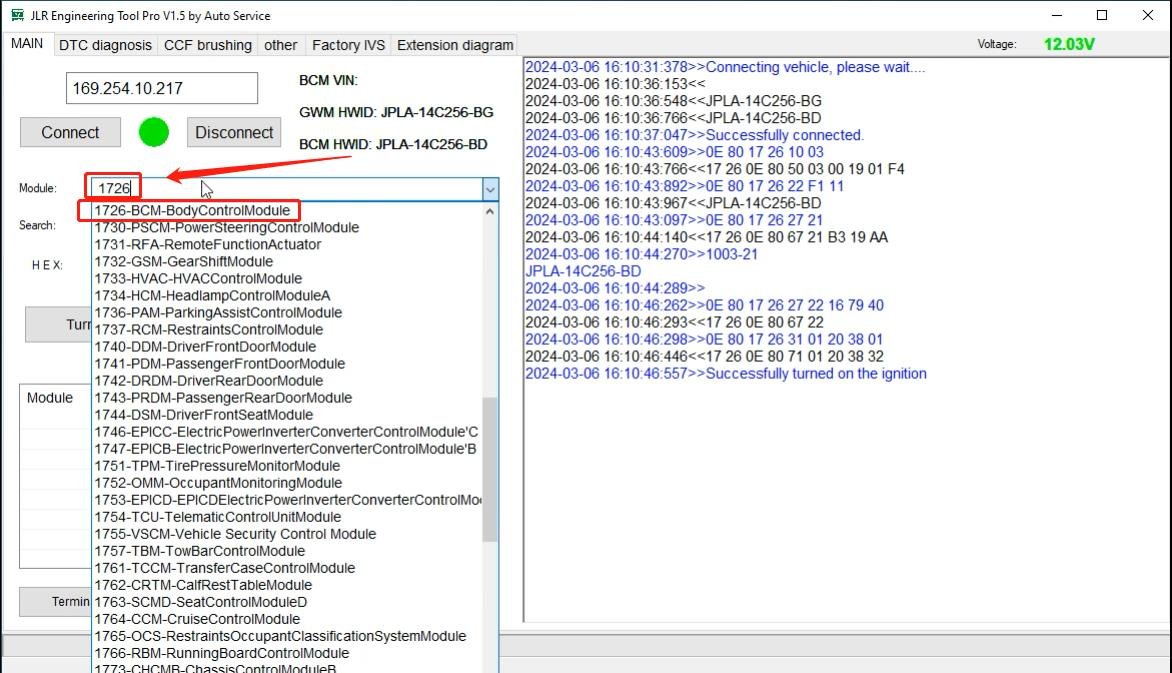Select 1731-RFA-RemoteFunctionActuator
The width and height of the screenshot is (1172, 673).
click(x=287, y=245)
